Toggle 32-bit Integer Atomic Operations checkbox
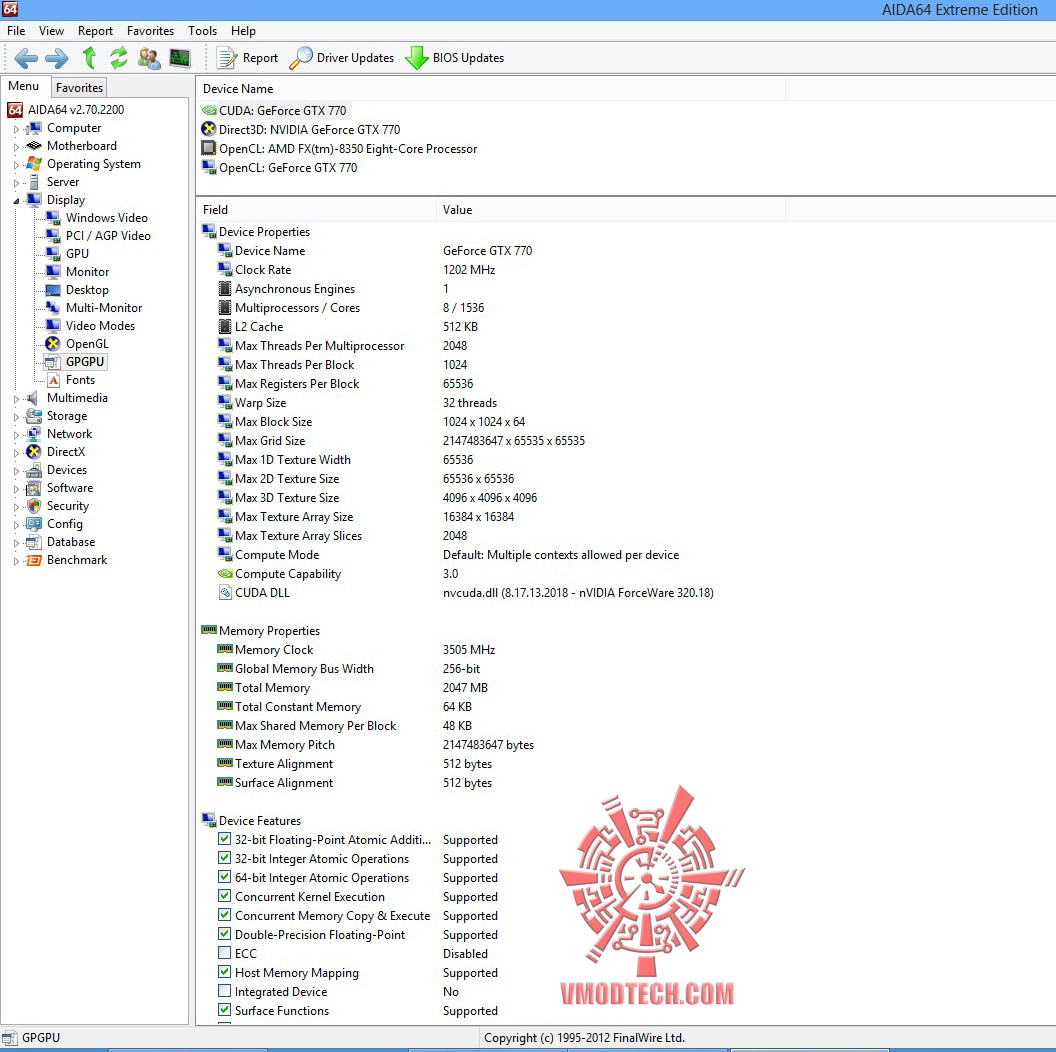The image size is (1056, 1052). click(x=225, y=858)
